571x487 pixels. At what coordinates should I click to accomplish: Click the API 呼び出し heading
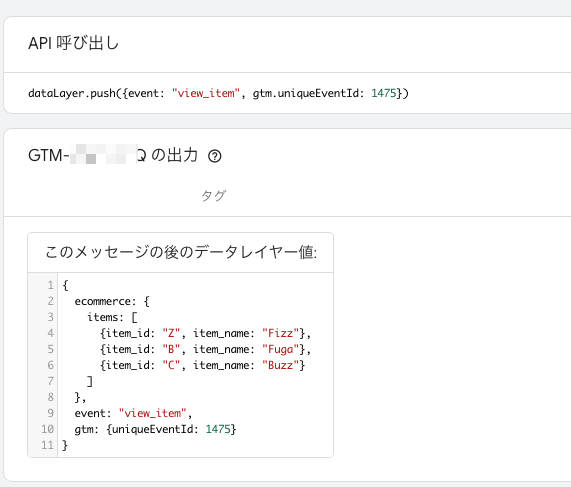[74, 43]
